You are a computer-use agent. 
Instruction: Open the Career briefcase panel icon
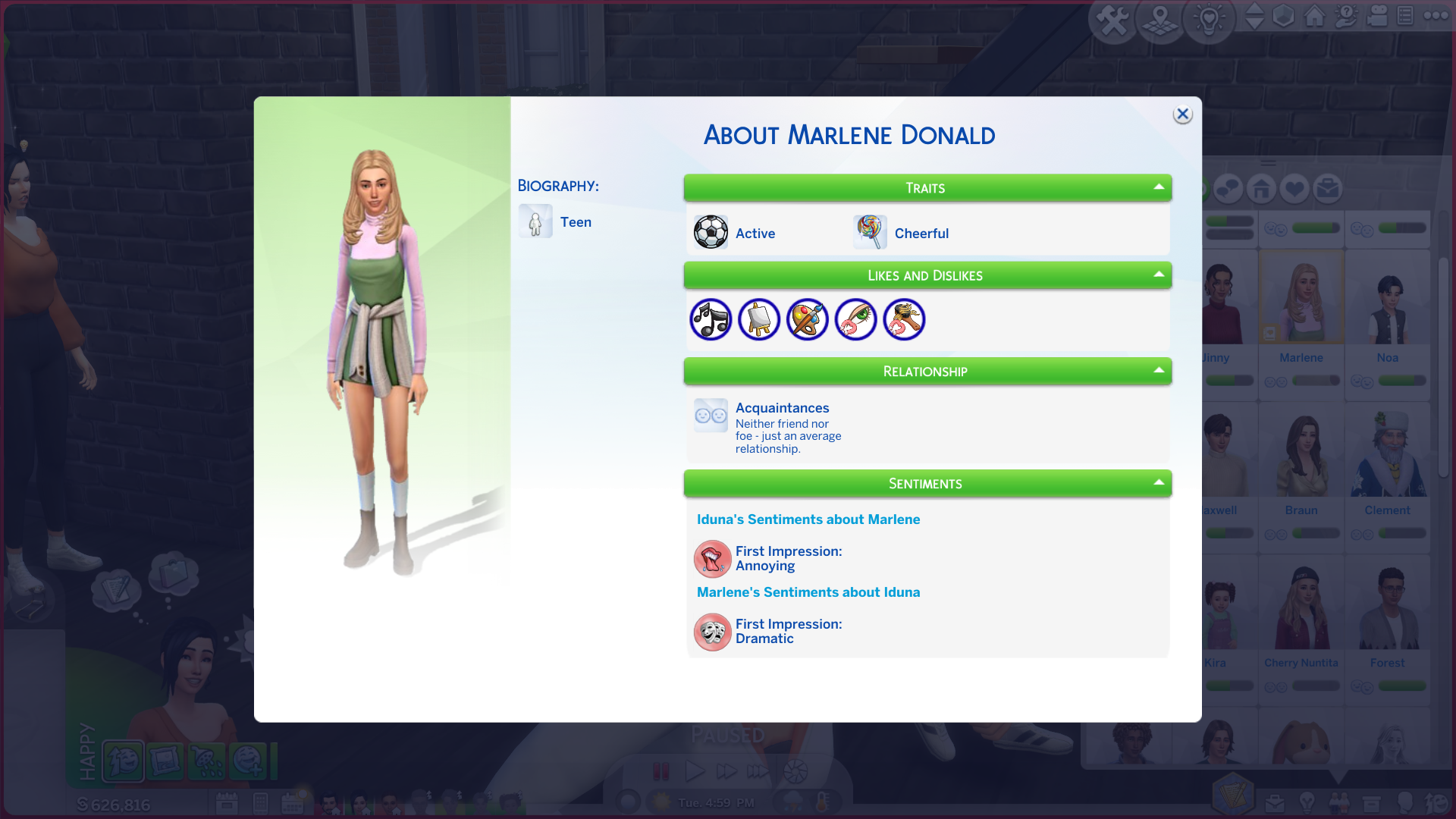click(1275, 802)
